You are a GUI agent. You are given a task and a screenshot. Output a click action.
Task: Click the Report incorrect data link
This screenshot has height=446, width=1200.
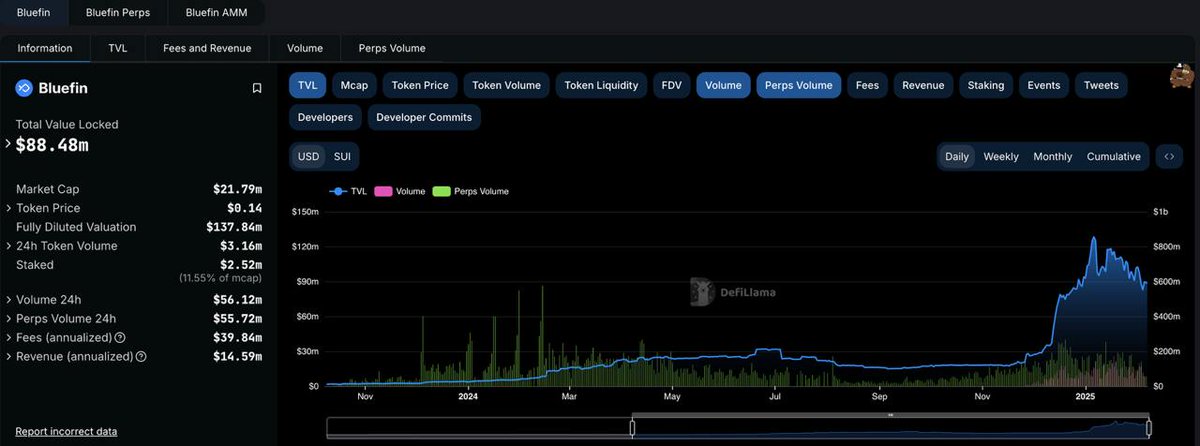click(x=66, y=432)
